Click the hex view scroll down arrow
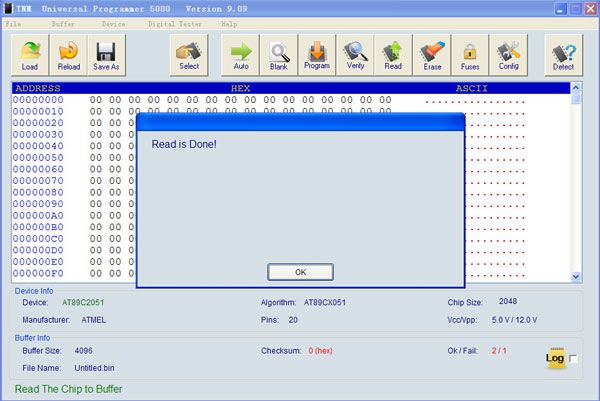Screen dimensions: 600x401 coord(576,276)
